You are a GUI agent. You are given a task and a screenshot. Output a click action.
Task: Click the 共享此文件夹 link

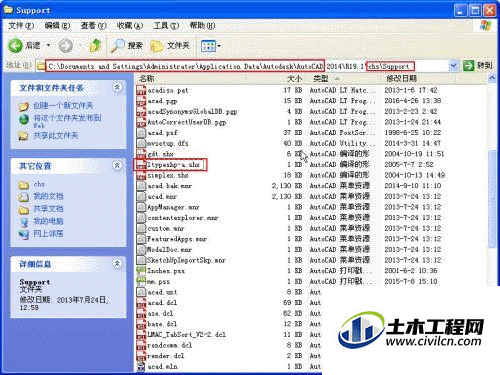pyautogui.click(x=55, y=135)
